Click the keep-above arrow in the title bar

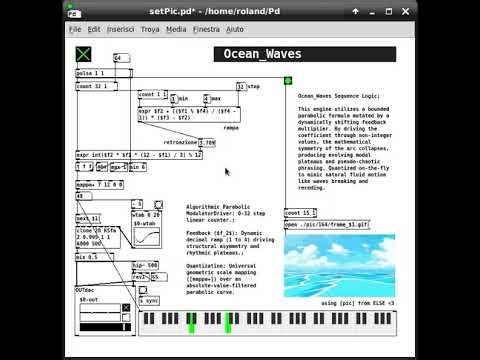356,12
